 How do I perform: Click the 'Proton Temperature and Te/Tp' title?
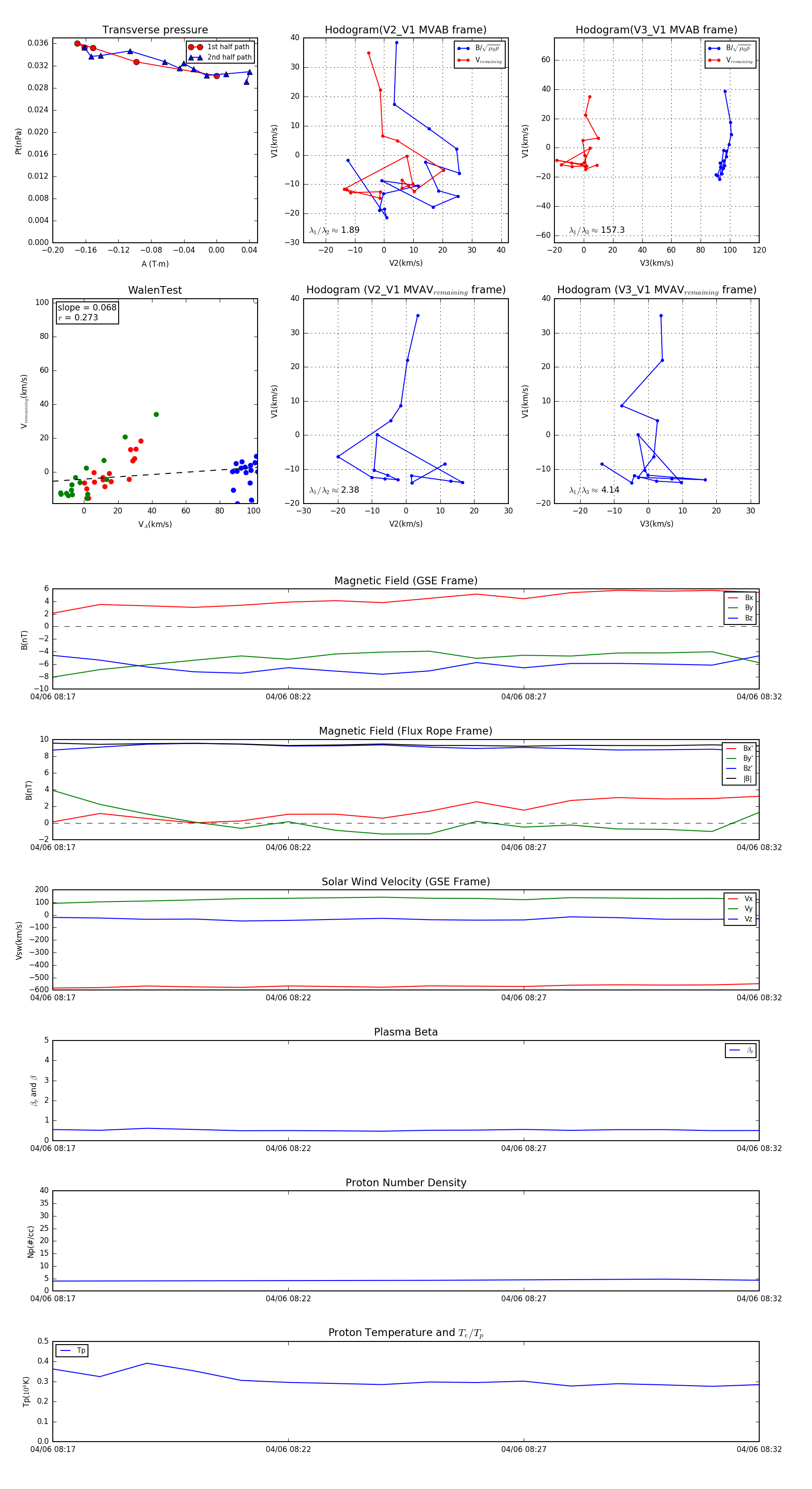click(406, 1333)
